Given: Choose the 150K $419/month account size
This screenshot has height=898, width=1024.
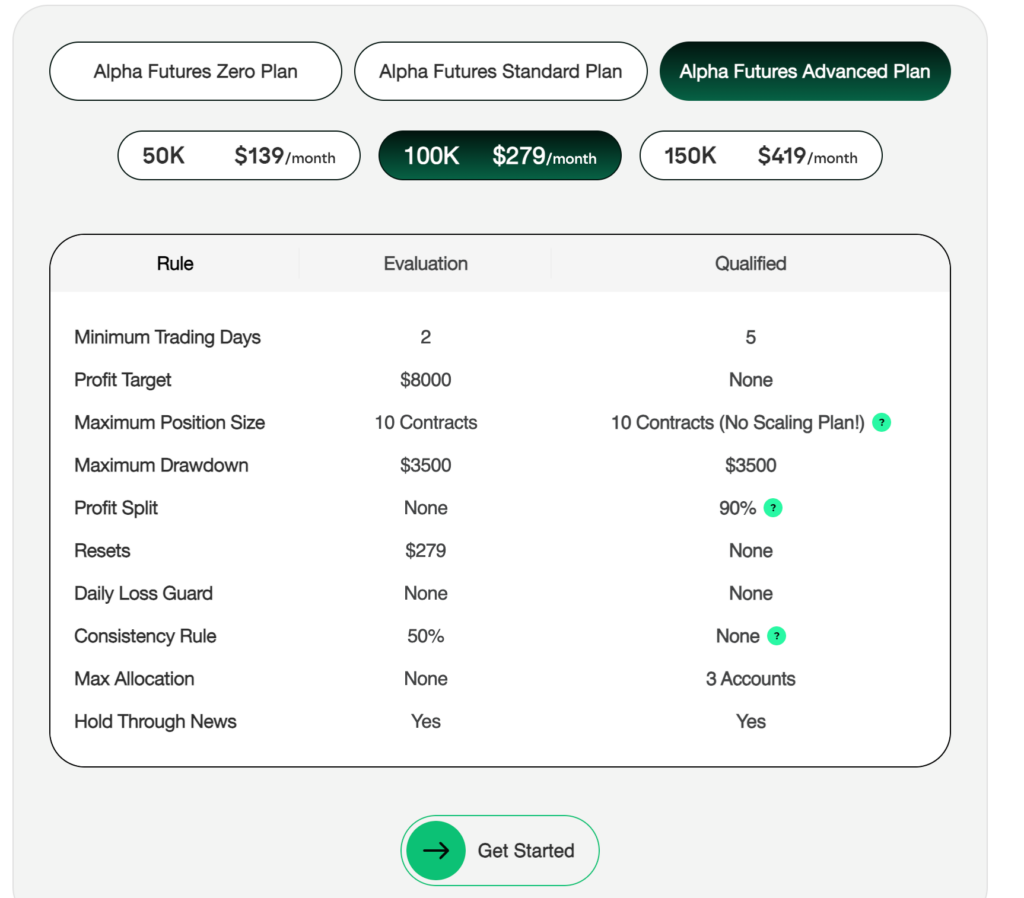Looking at the screenshot, I should [760, 156].
